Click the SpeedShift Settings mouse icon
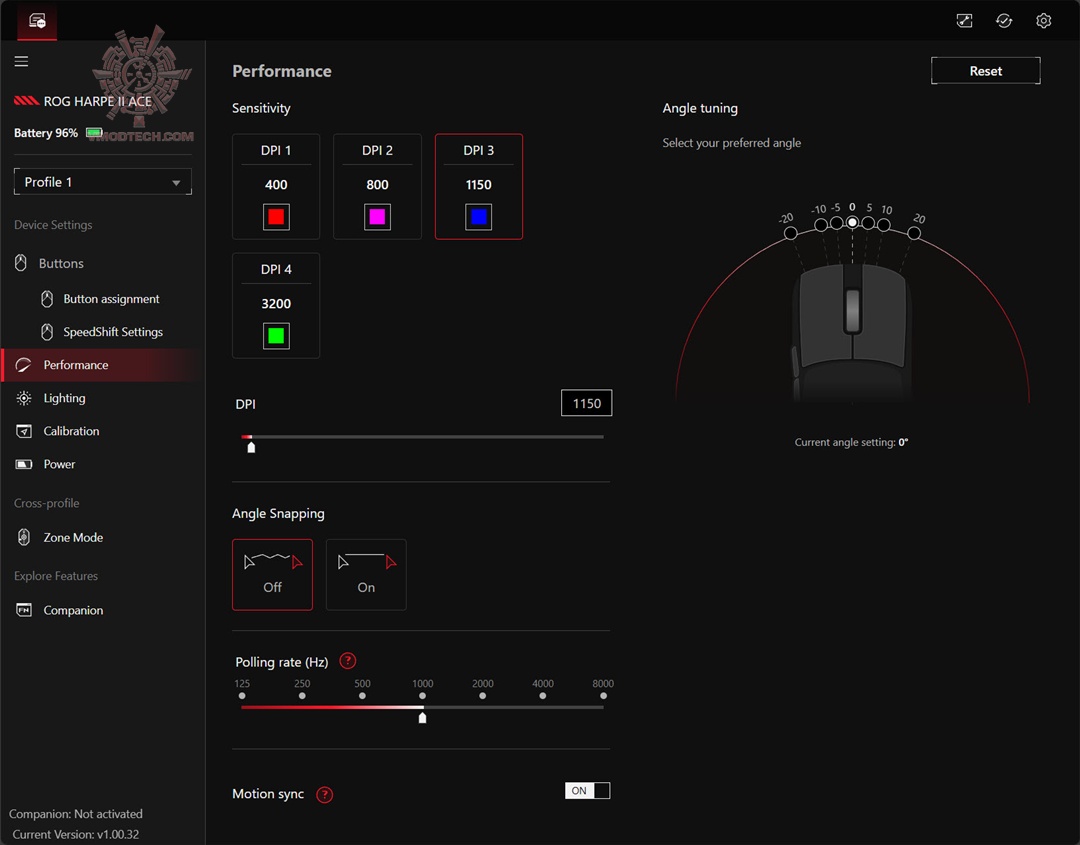Viewport: 1080px width, 845px height. 47,331
